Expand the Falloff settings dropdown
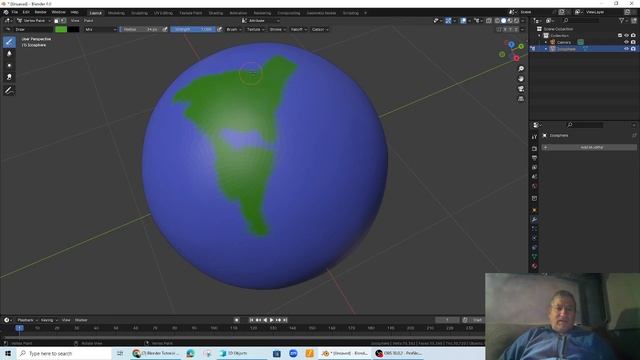This screenshot has height=360, width=640. (x=299, y=29)
